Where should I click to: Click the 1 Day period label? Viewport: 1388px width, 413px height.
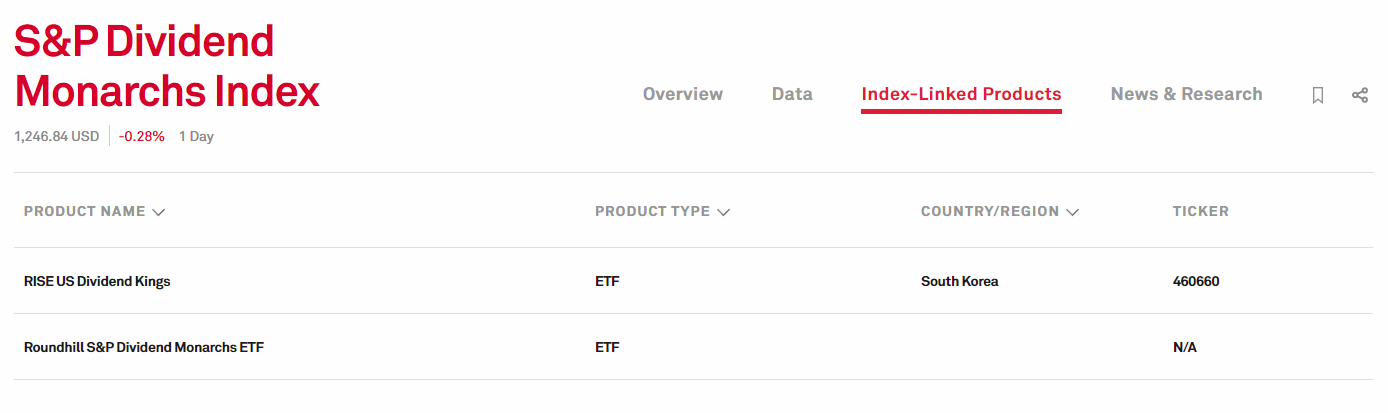196,137
